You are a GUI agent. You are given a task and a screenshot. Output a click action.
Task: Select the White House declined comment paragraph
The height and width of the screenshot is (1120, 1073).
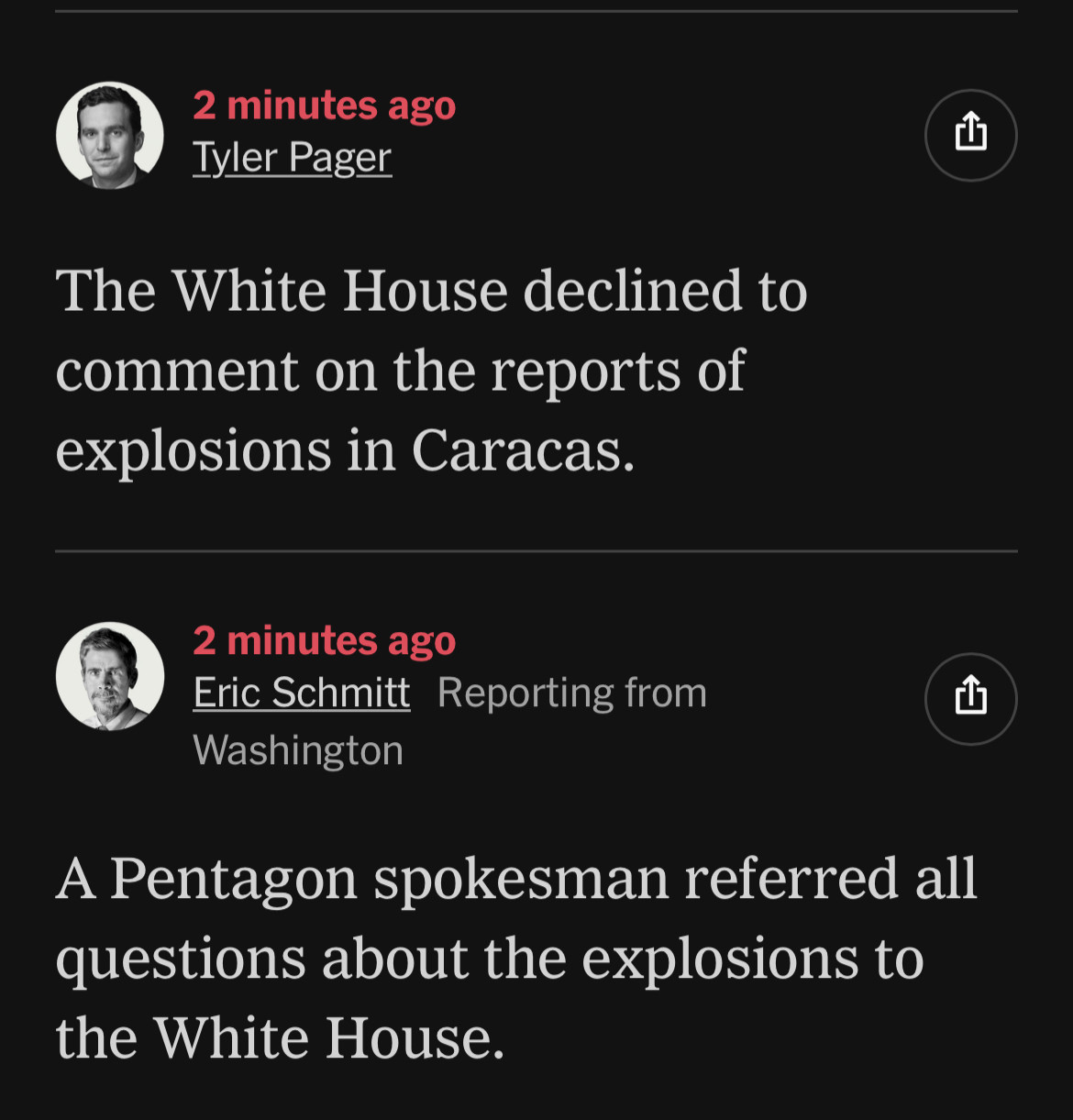pos(431,370)
